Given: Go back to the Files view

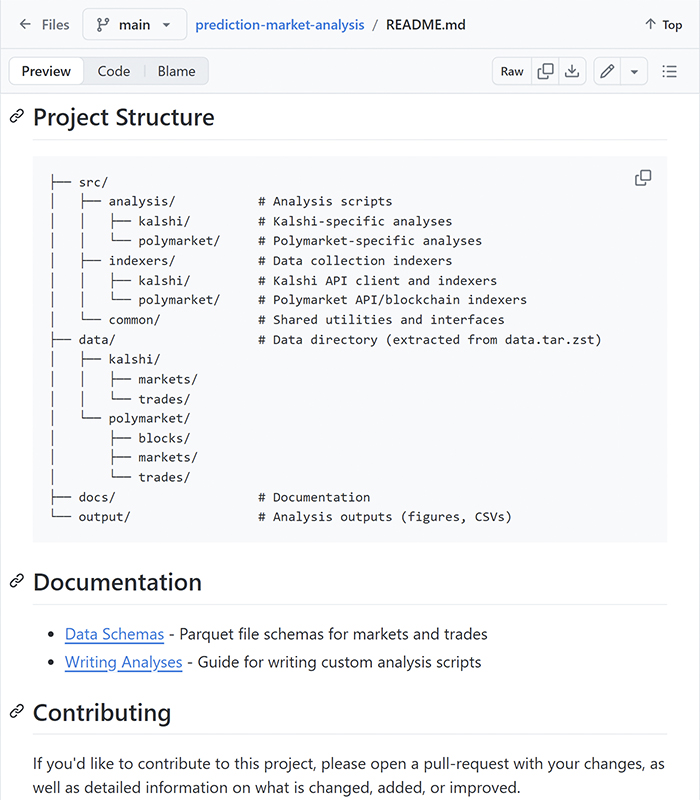Looking at the screenshot, I should click(44, 24).
